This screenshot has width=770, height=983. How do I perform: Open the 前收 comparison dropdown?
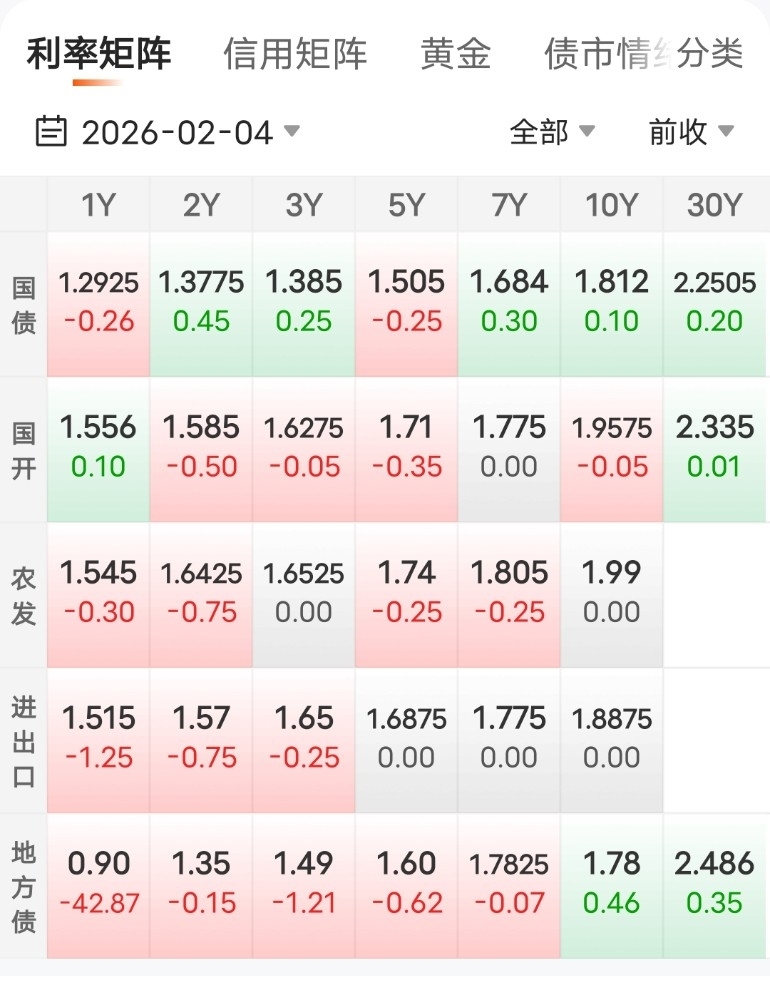click(x=691, y=131)
